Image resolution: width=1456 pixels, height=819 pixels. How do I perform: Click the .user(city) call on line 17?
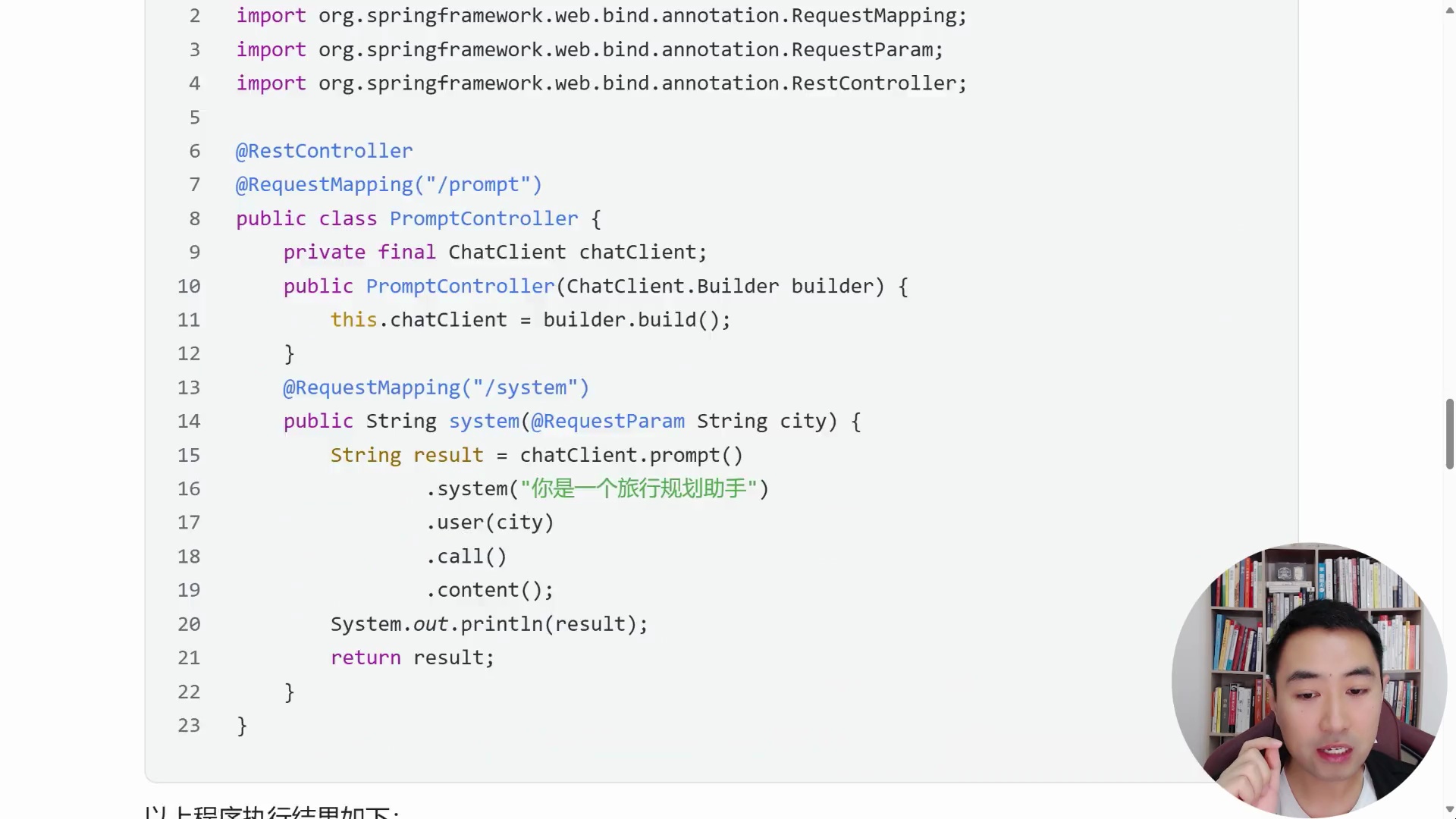490,522
